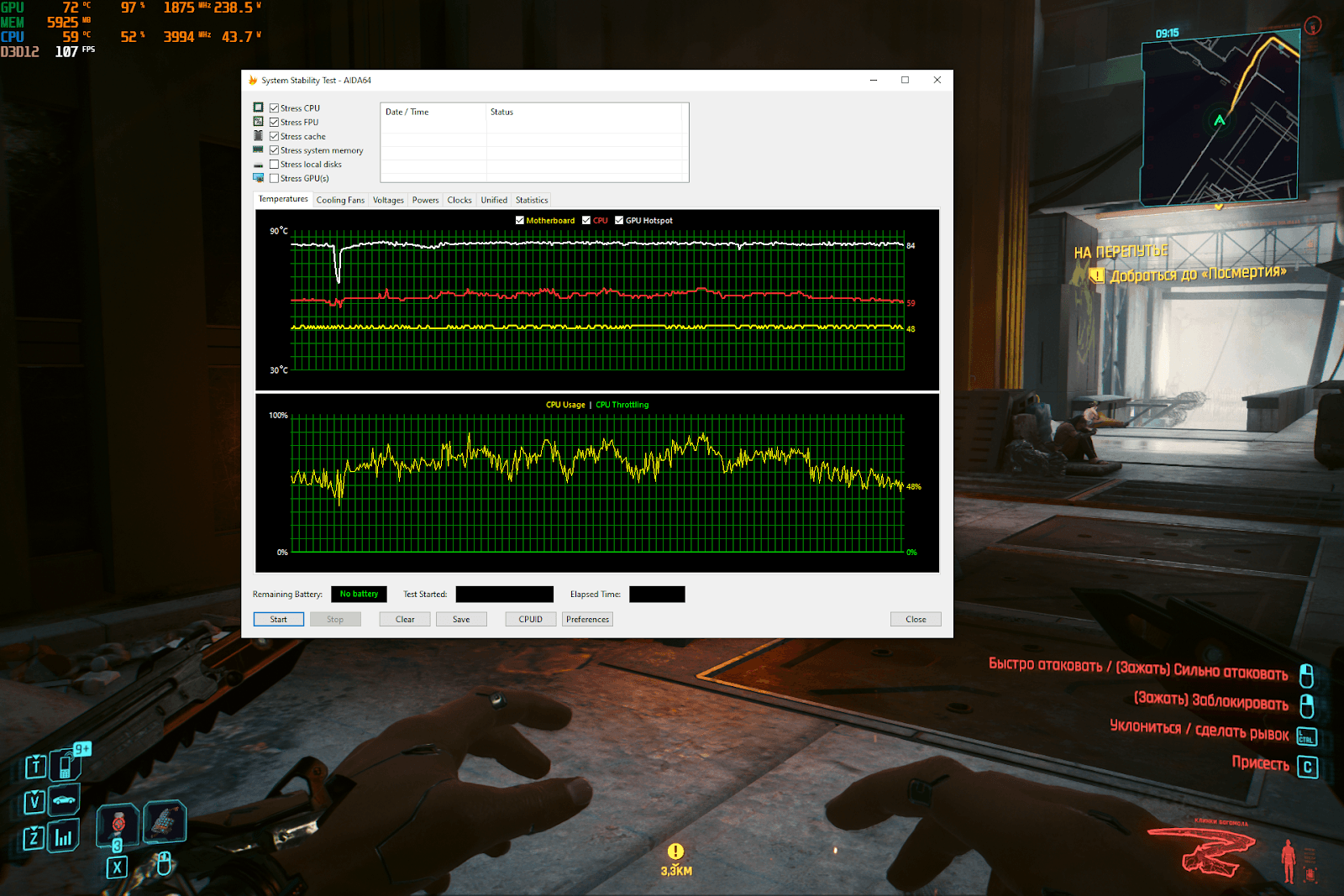
Task: Click the V key icon in game HUD
Action: coord(34,802)
